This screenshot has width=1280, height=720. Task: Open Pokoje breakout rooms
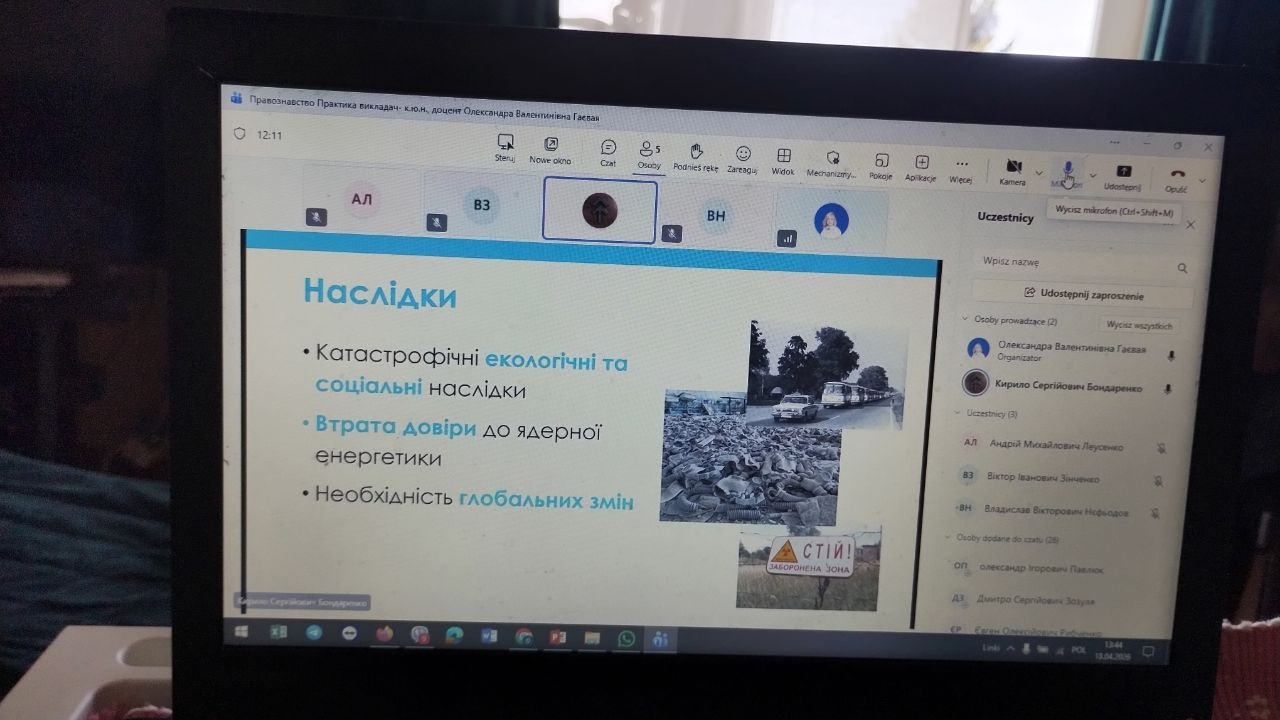click(x=880, y=165)
